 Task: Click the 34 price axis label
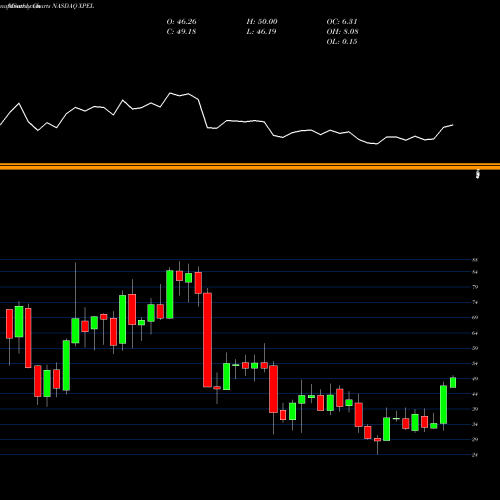475,425
